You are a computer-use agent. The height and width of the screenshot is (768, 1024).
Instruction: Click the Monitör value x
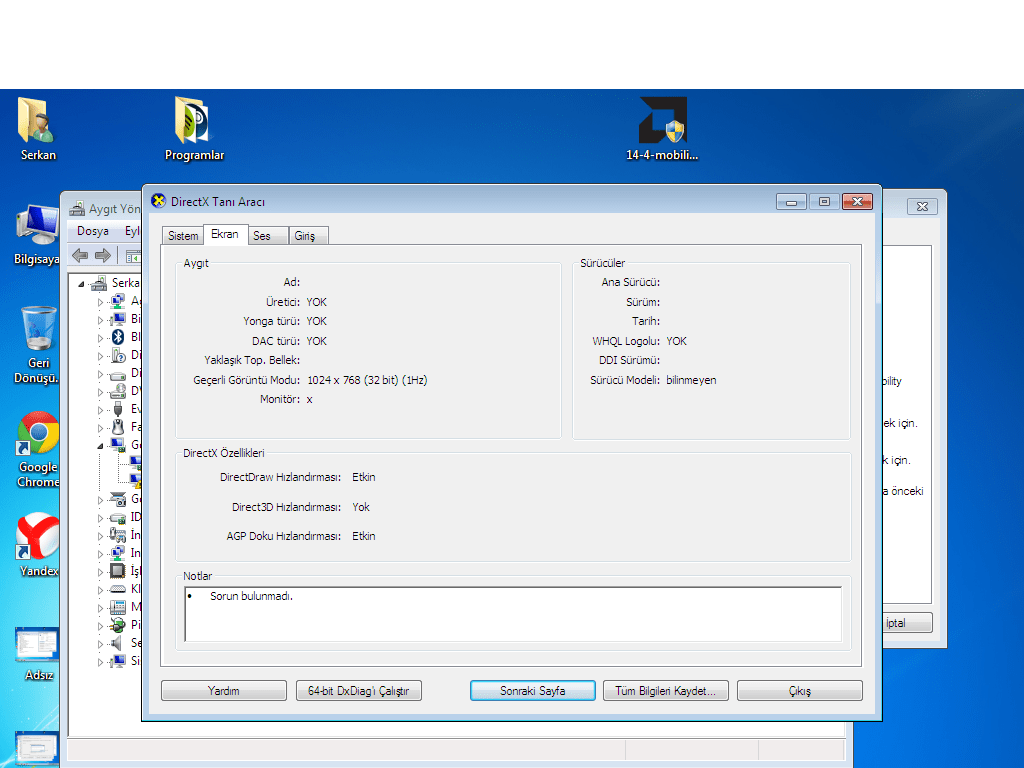pyautogui.click(x=310, y=399)
